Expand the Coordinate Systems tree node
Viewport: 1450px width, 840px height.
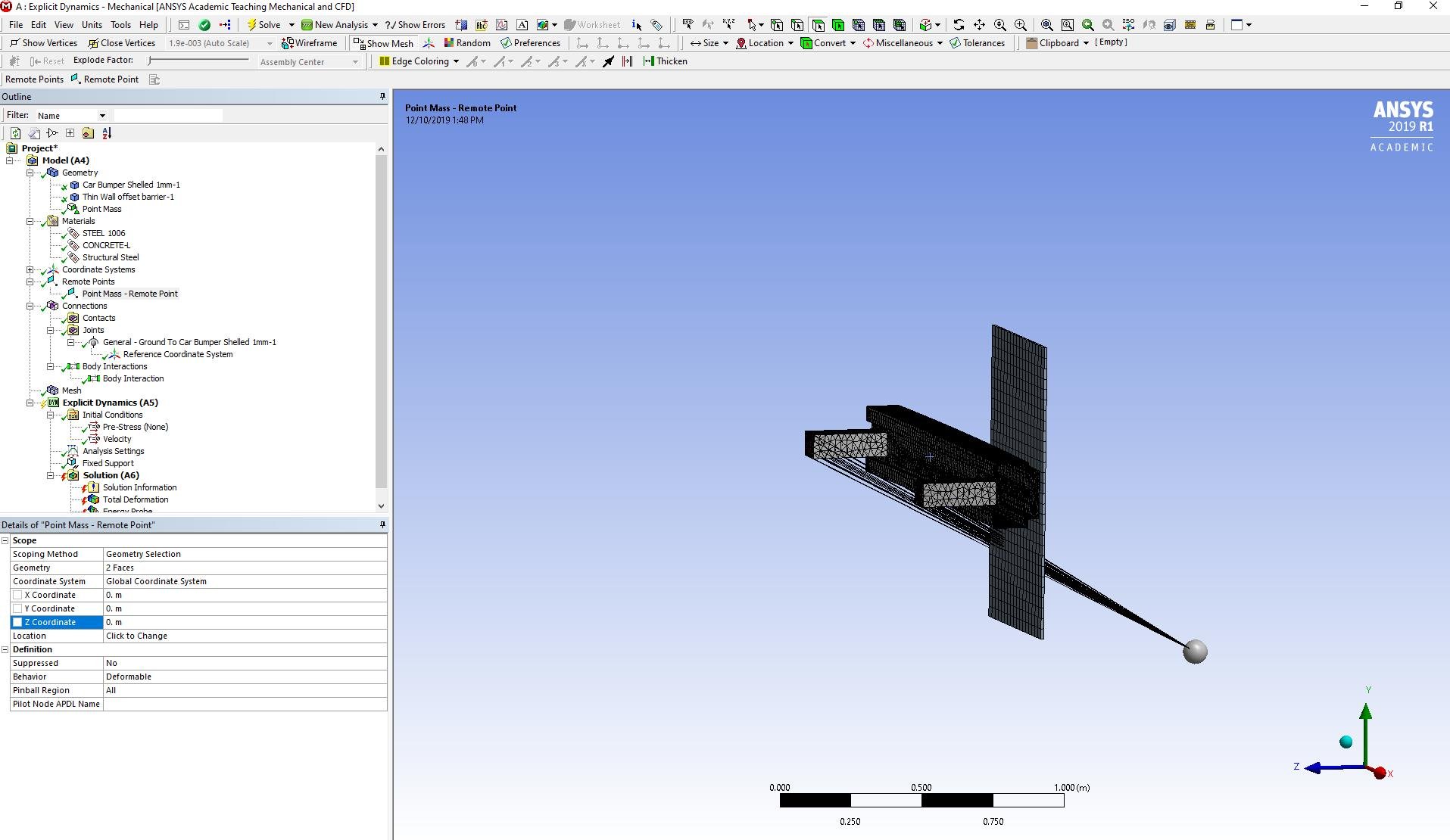click(30, 269)
